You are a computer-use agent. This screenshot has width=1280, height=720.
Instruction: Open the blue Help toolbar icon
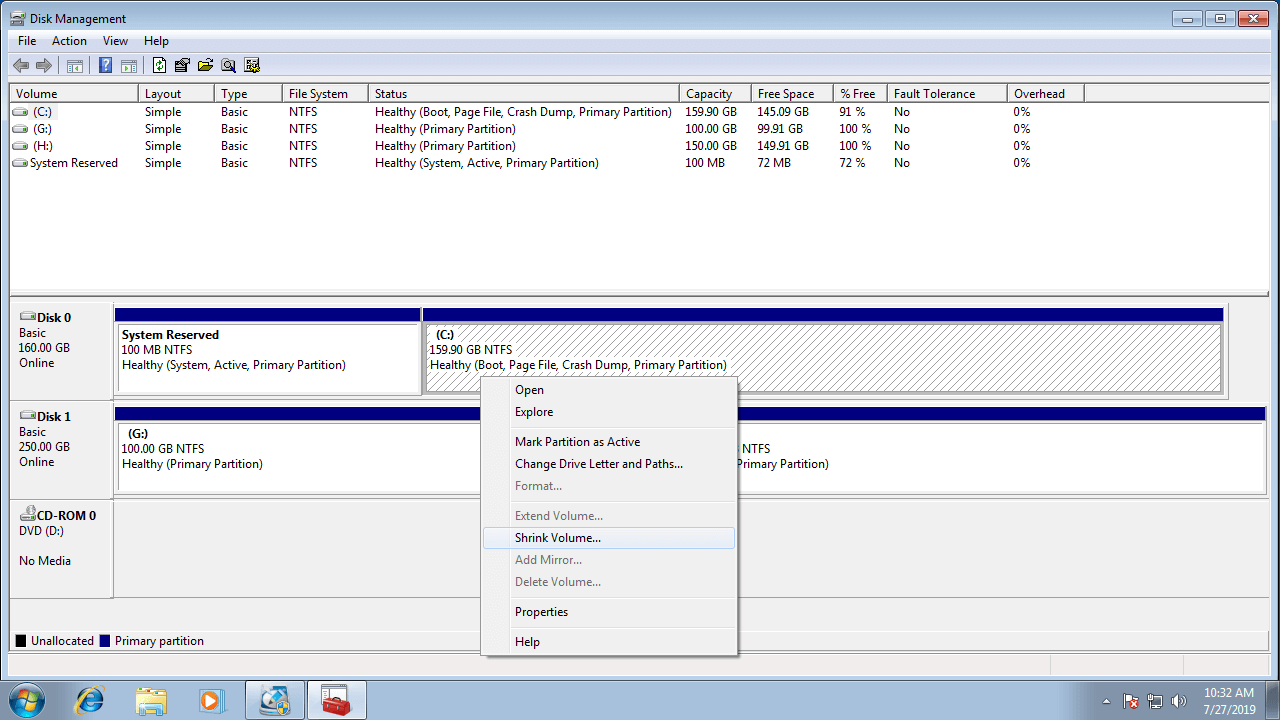(x=105, y=66)
